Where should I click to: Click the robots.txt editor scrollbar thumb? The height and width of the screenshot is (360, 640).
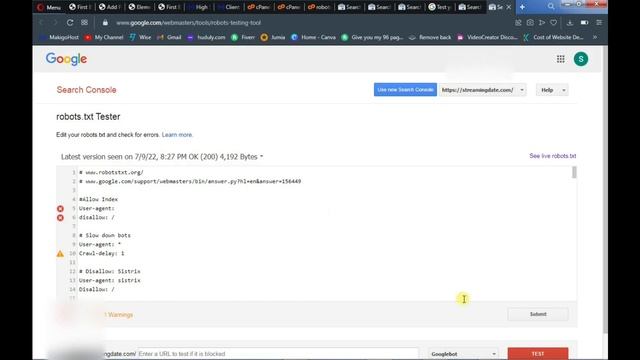coord(574,173)
